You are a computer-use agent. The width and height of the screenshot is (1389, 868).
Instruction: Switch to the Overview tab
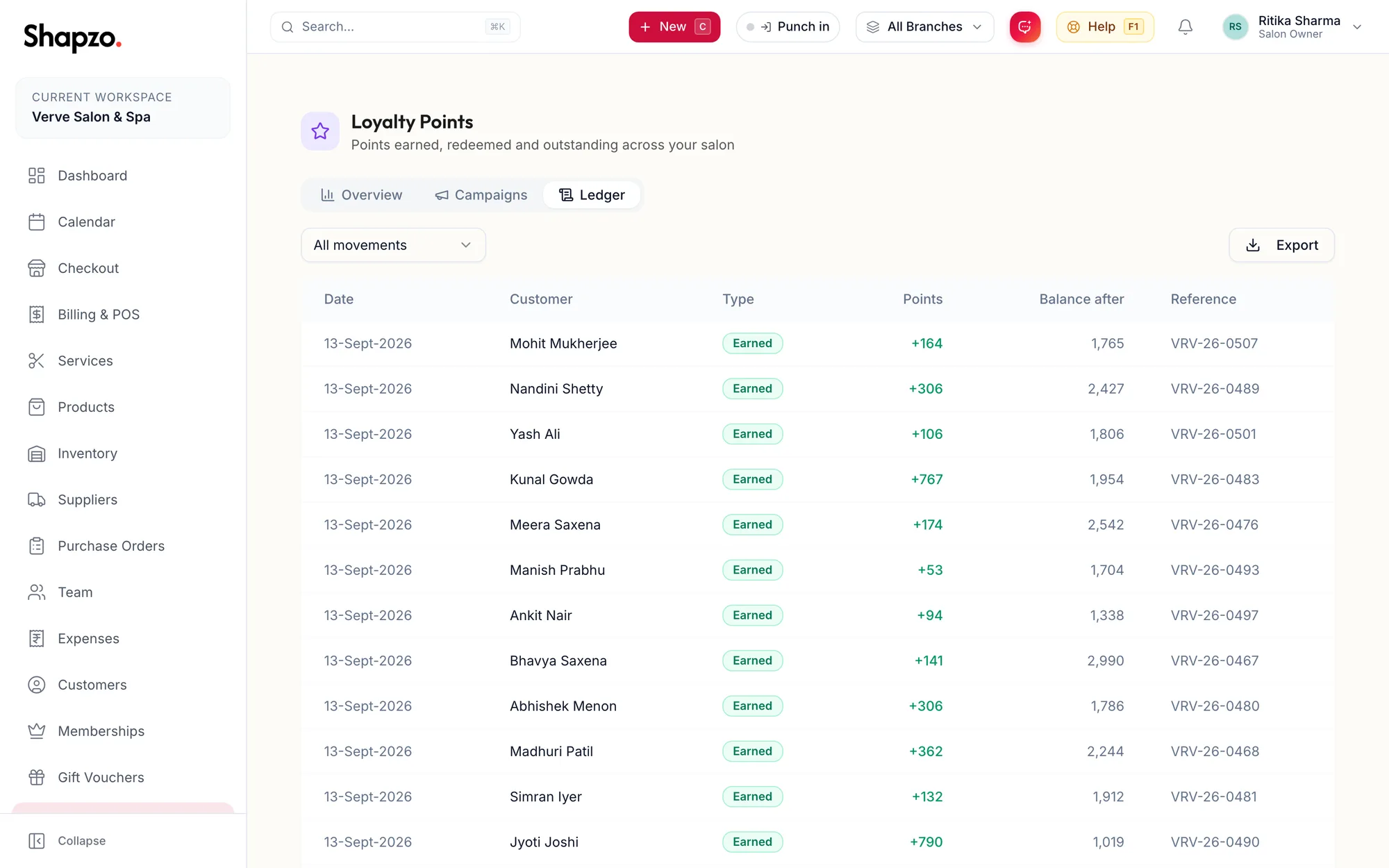(362, 195)
